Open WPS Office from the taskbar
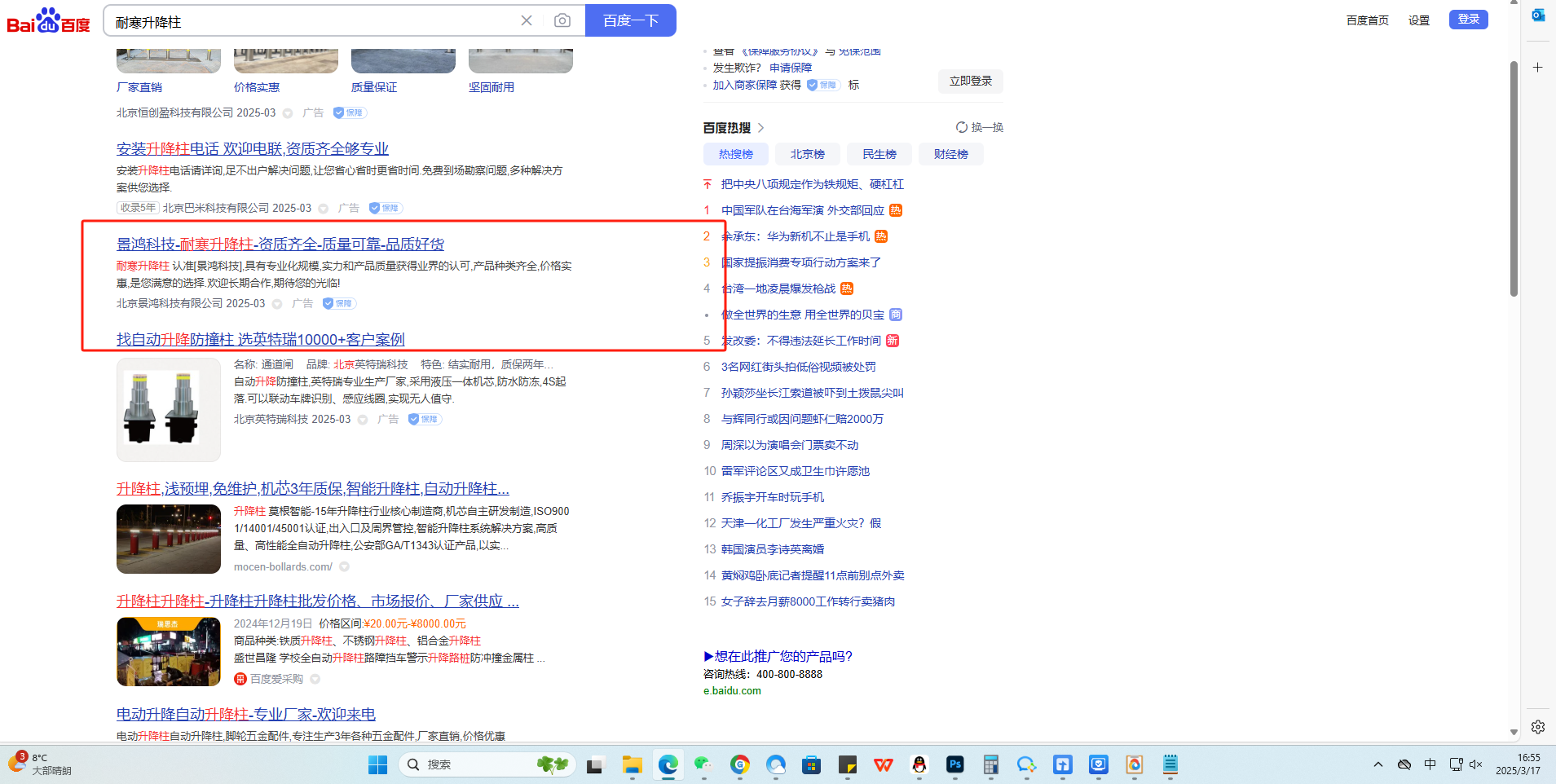 [x=884, y=764]
